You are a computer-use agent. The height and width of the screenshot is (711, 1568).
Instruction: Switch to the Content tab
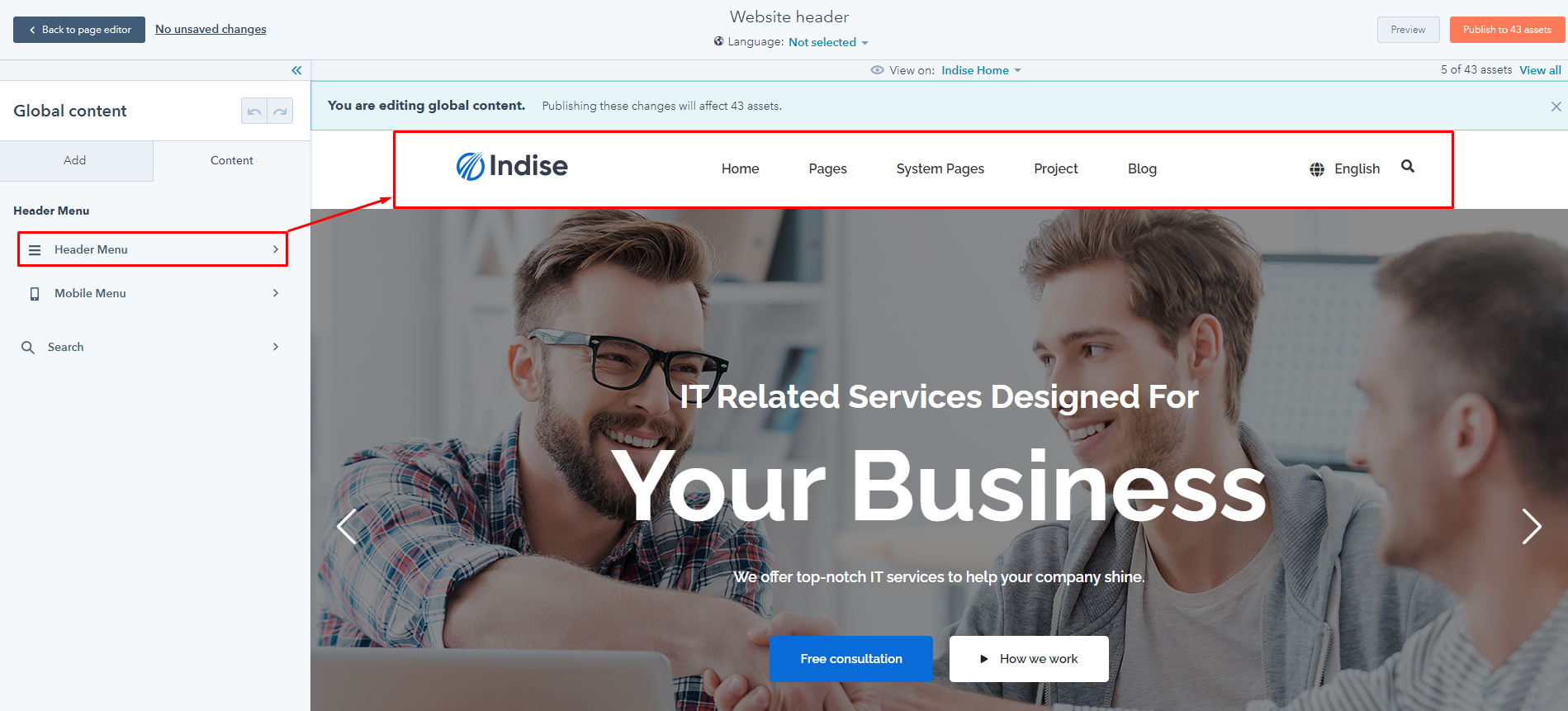(x=232, y=161)
